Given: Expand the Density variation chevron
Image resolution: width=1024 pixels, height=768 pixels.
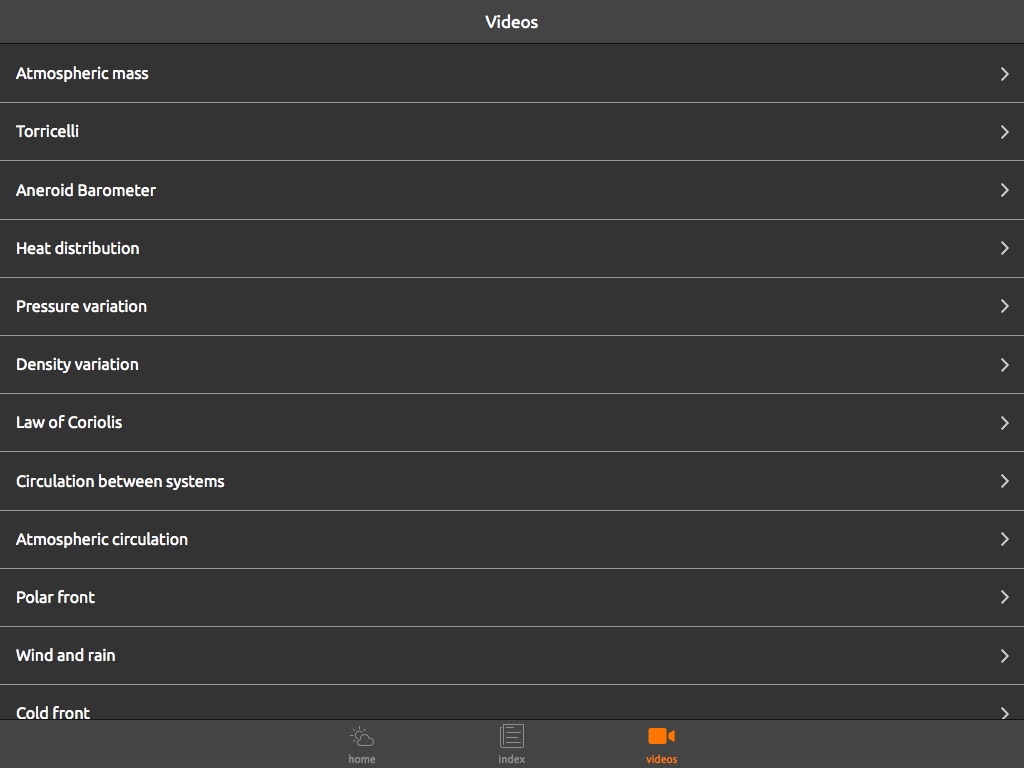Looking at the screenshot, I should point(1004,364).
